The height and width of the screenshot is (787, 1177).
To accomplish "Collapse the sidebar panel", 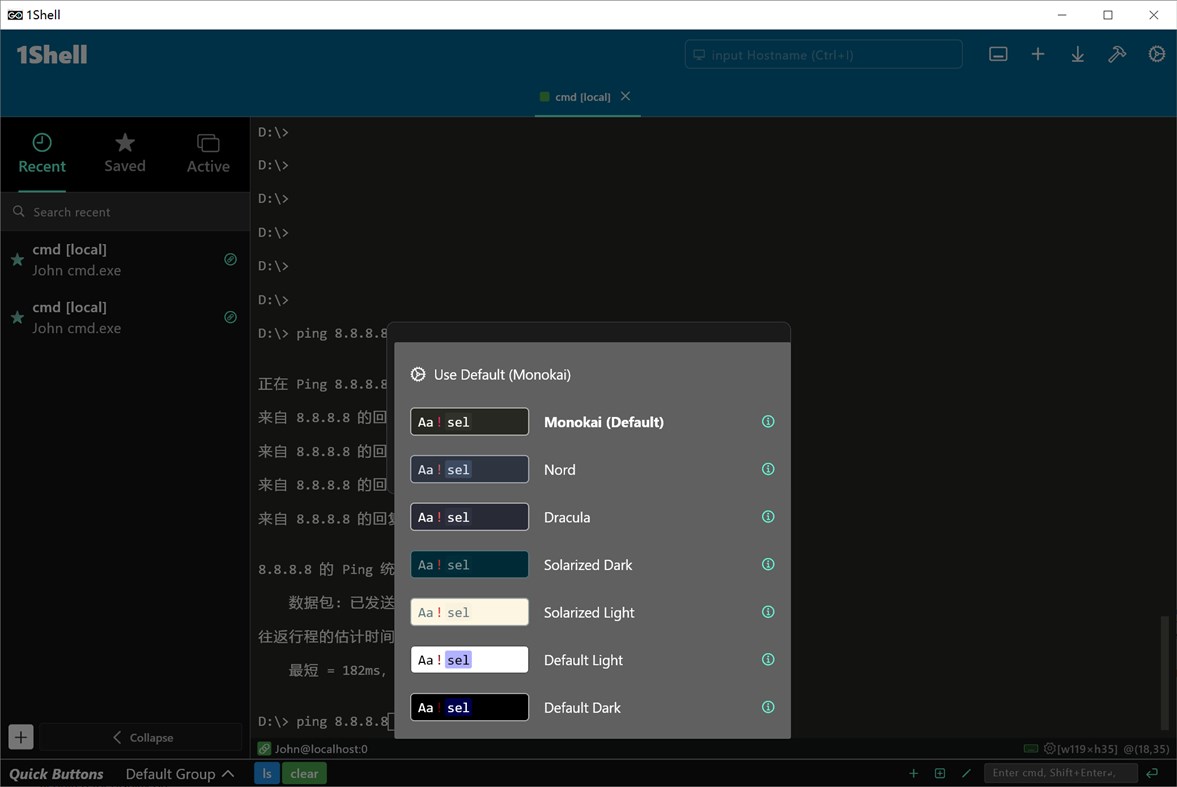I will coord(142,737).
